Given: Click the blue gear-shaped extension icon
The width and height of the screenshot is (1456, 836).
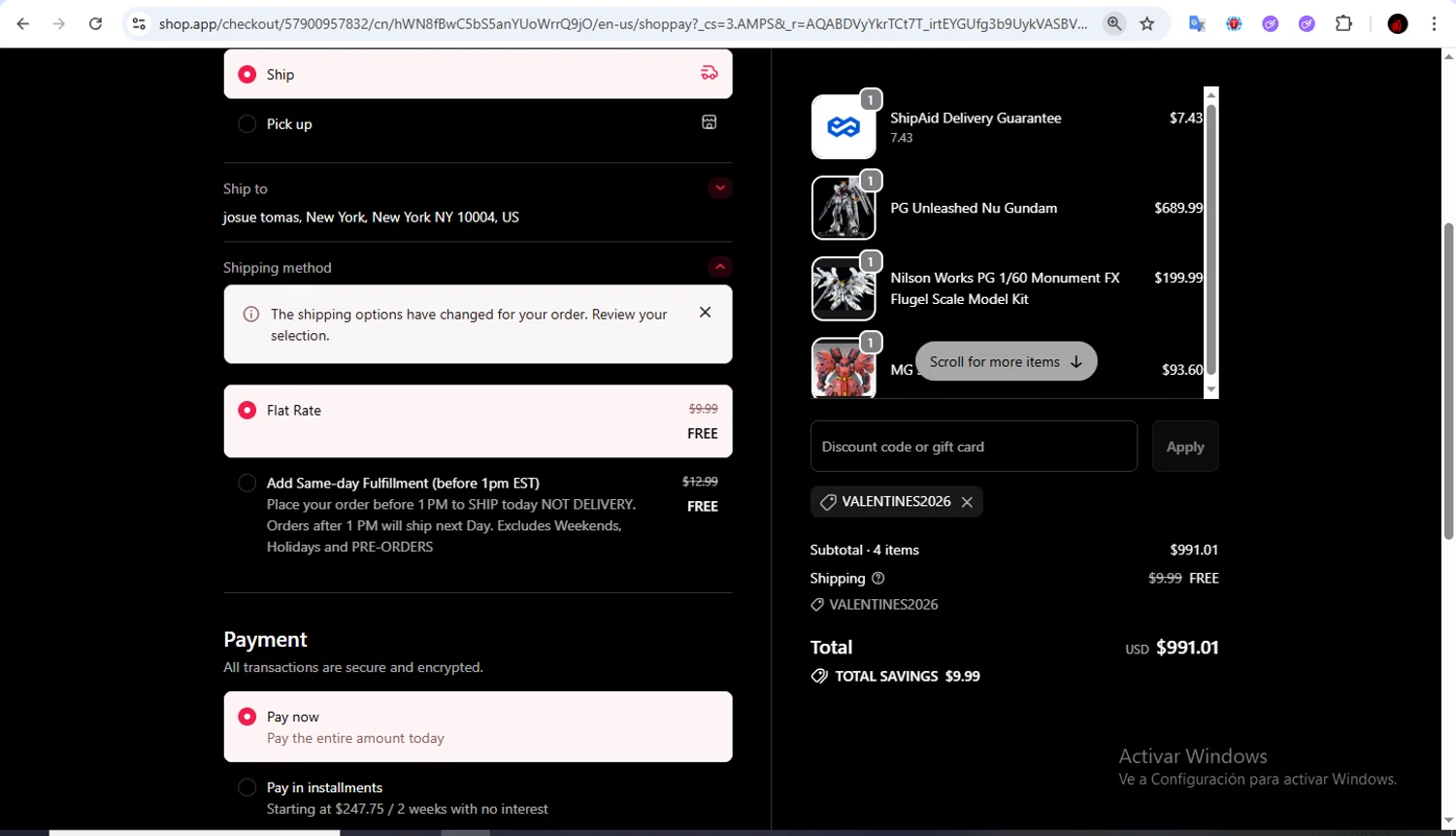Looking at the screenshot, I should coord(1234,23).
